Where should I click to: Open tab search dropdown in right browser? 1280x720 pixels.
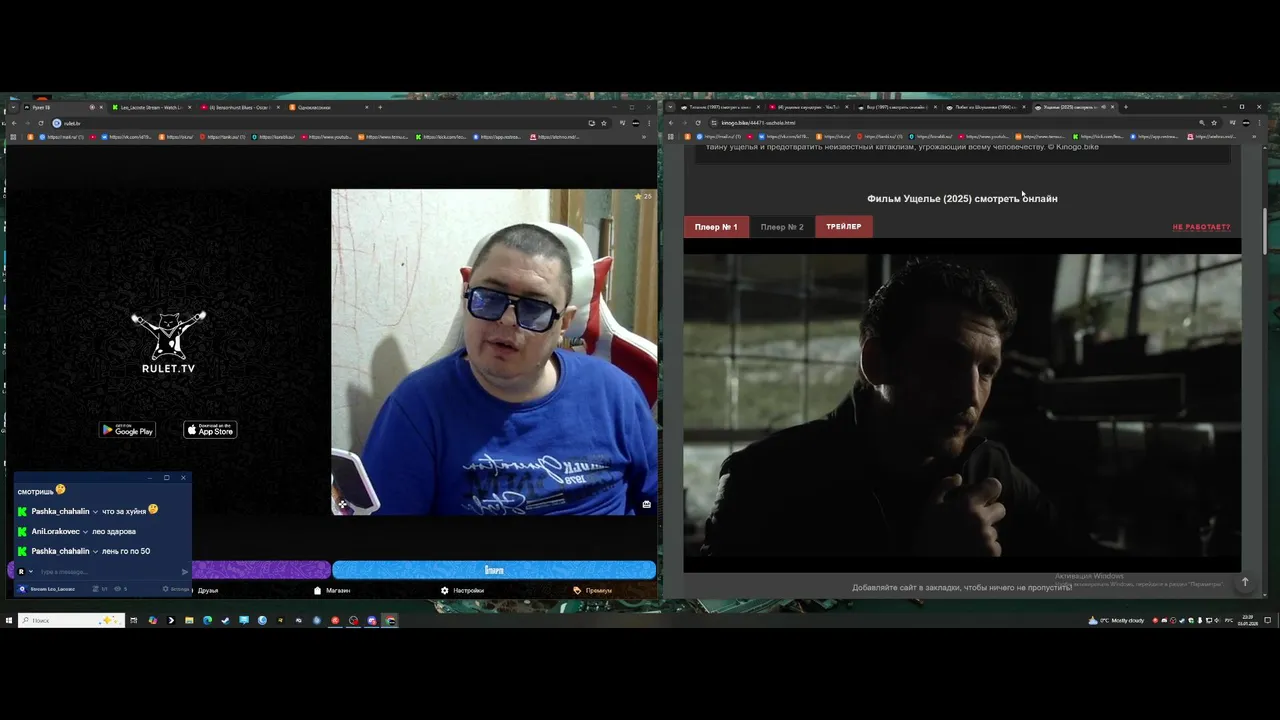pos(671,107)
